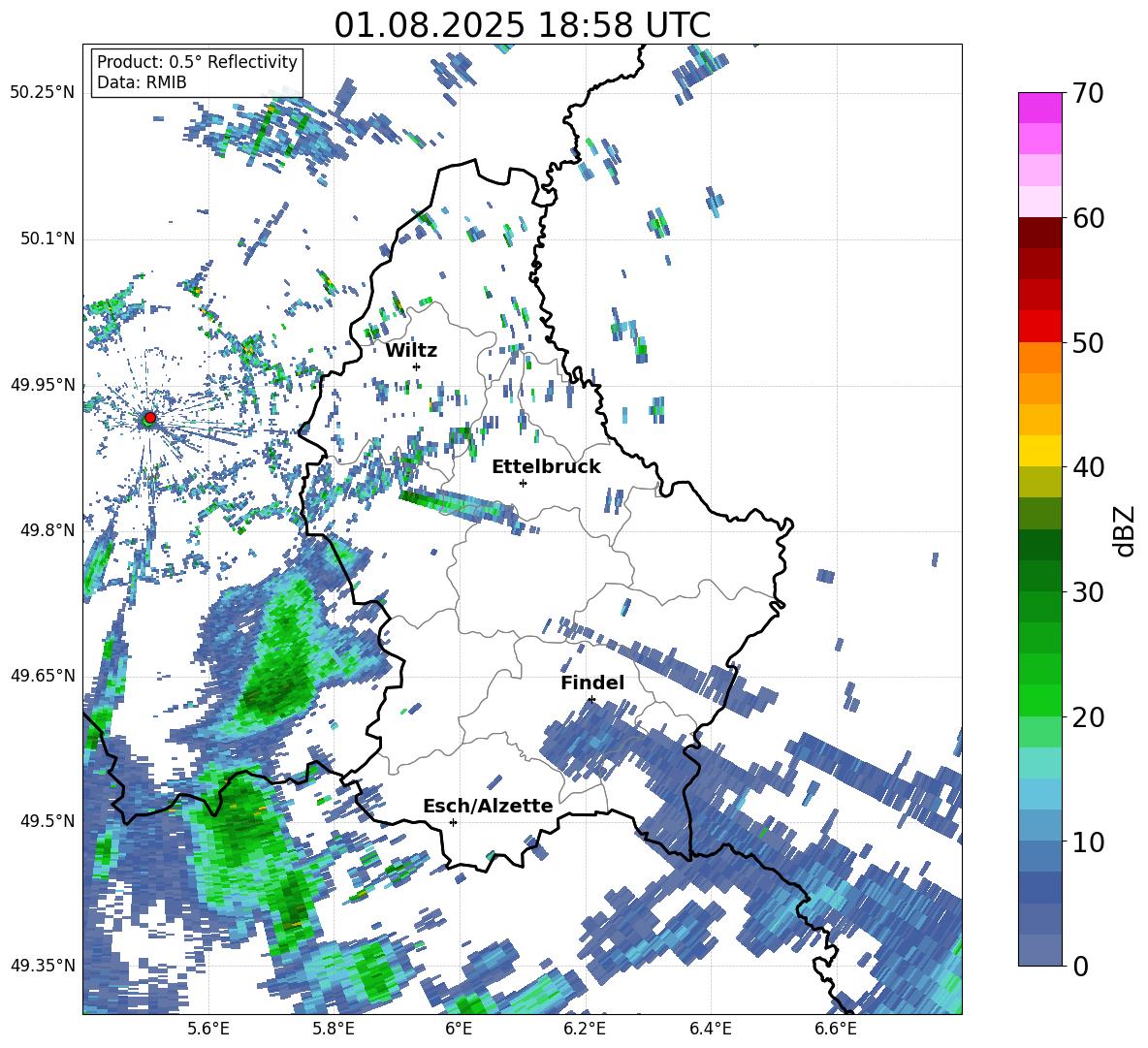Click the 0 colorbar tick label
This screenshot has height=1048, width=1148.
(1080, 966)
